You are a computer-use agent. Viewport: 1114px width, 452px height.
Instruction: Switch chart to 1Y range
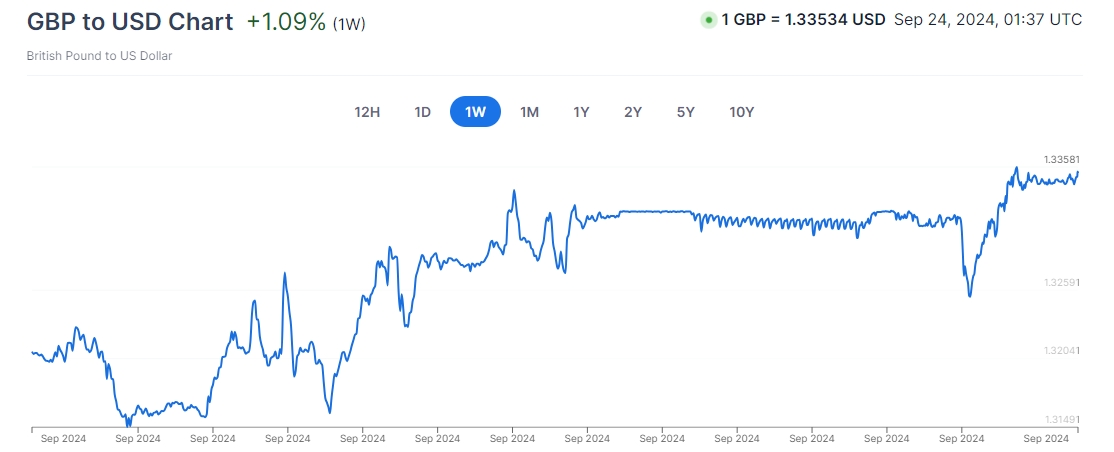581,112
